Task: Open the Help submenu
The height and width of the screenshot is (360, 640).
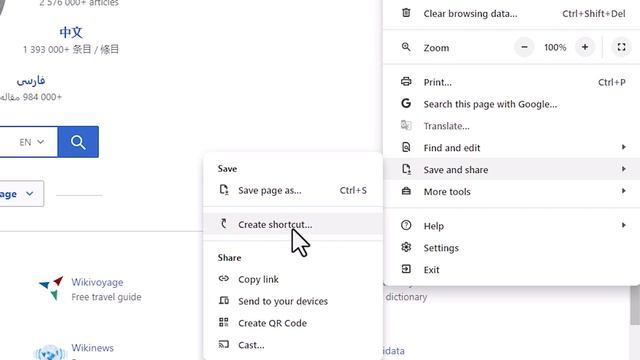Action: click(511, 226)
